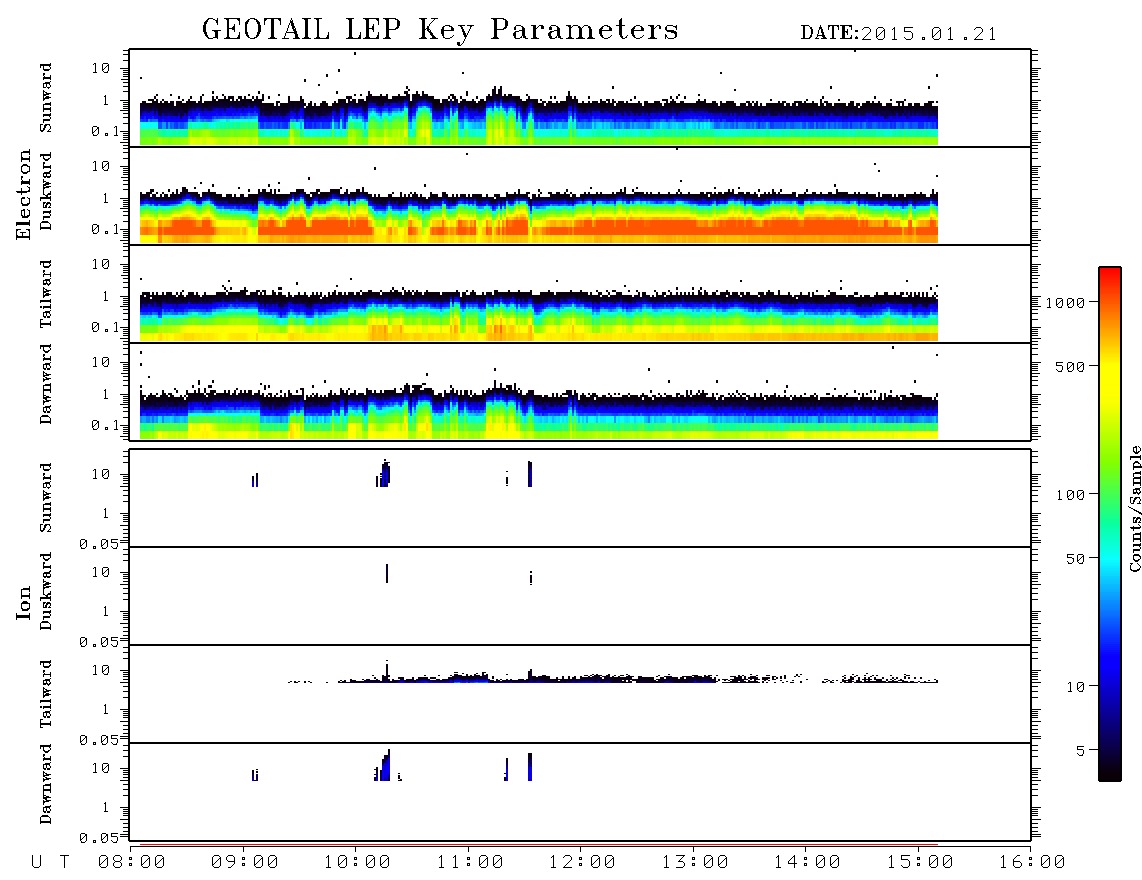This screenshot has height=880, width=1142.
Task: Select the Electron 'Sunward' axis label
Action: 46,98
